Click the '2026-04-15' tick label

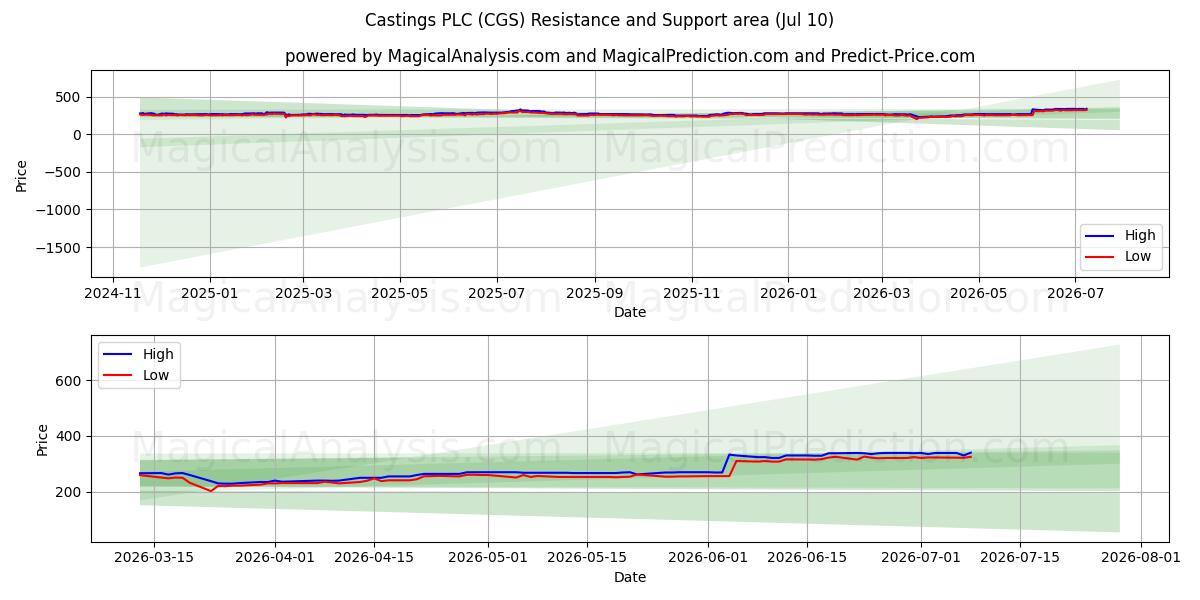click(374, 558)
